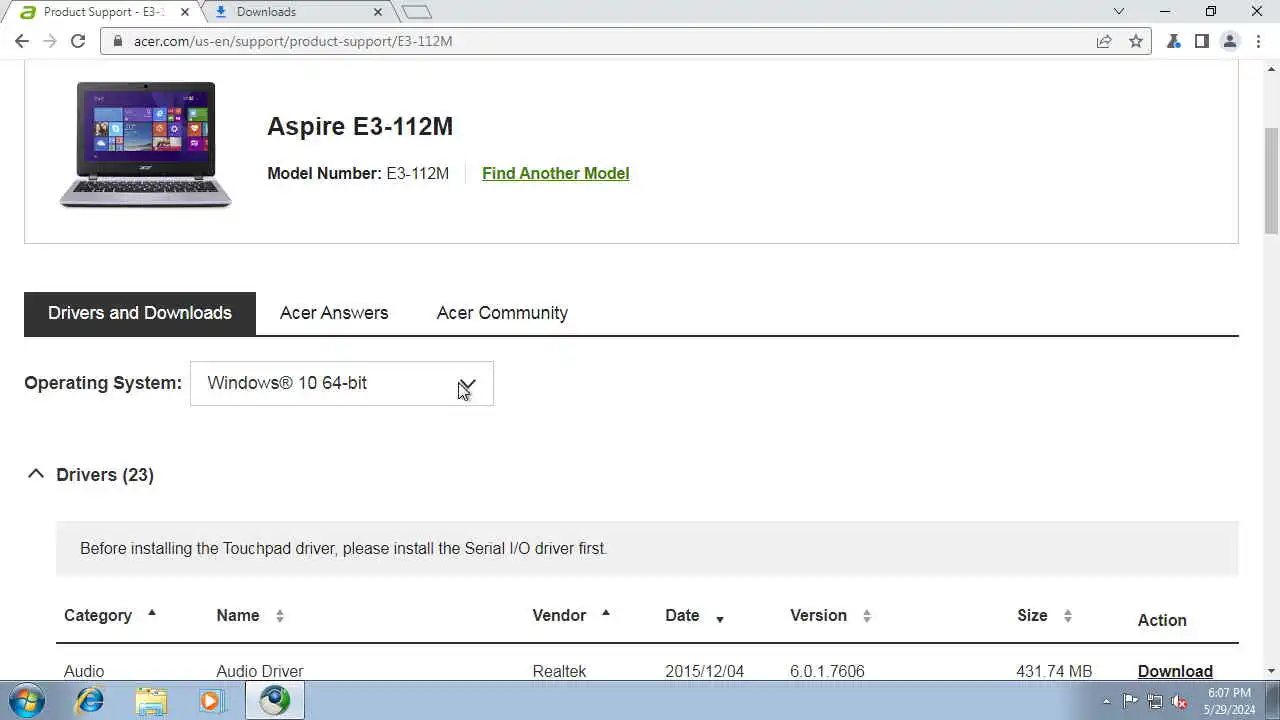
Task: Open the Action Center flag icon
Action: point(1131,701)
